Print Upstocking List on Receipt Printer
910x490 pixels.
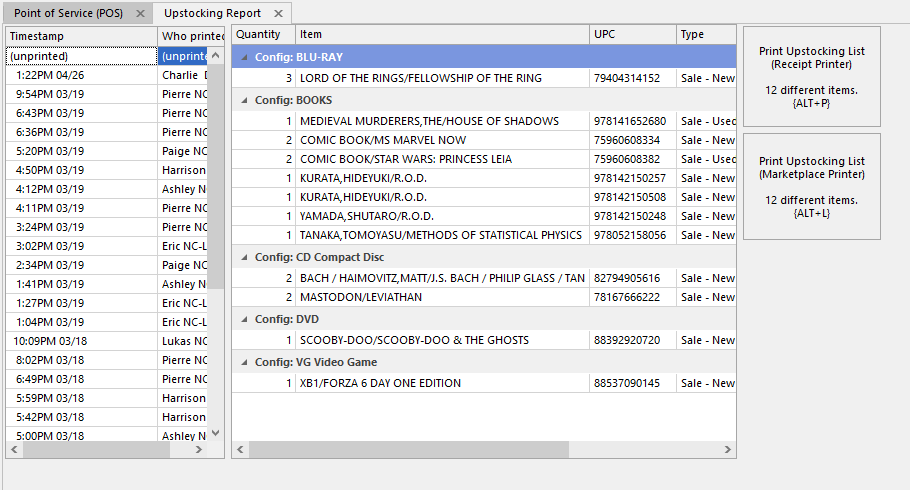pos(811,77)
